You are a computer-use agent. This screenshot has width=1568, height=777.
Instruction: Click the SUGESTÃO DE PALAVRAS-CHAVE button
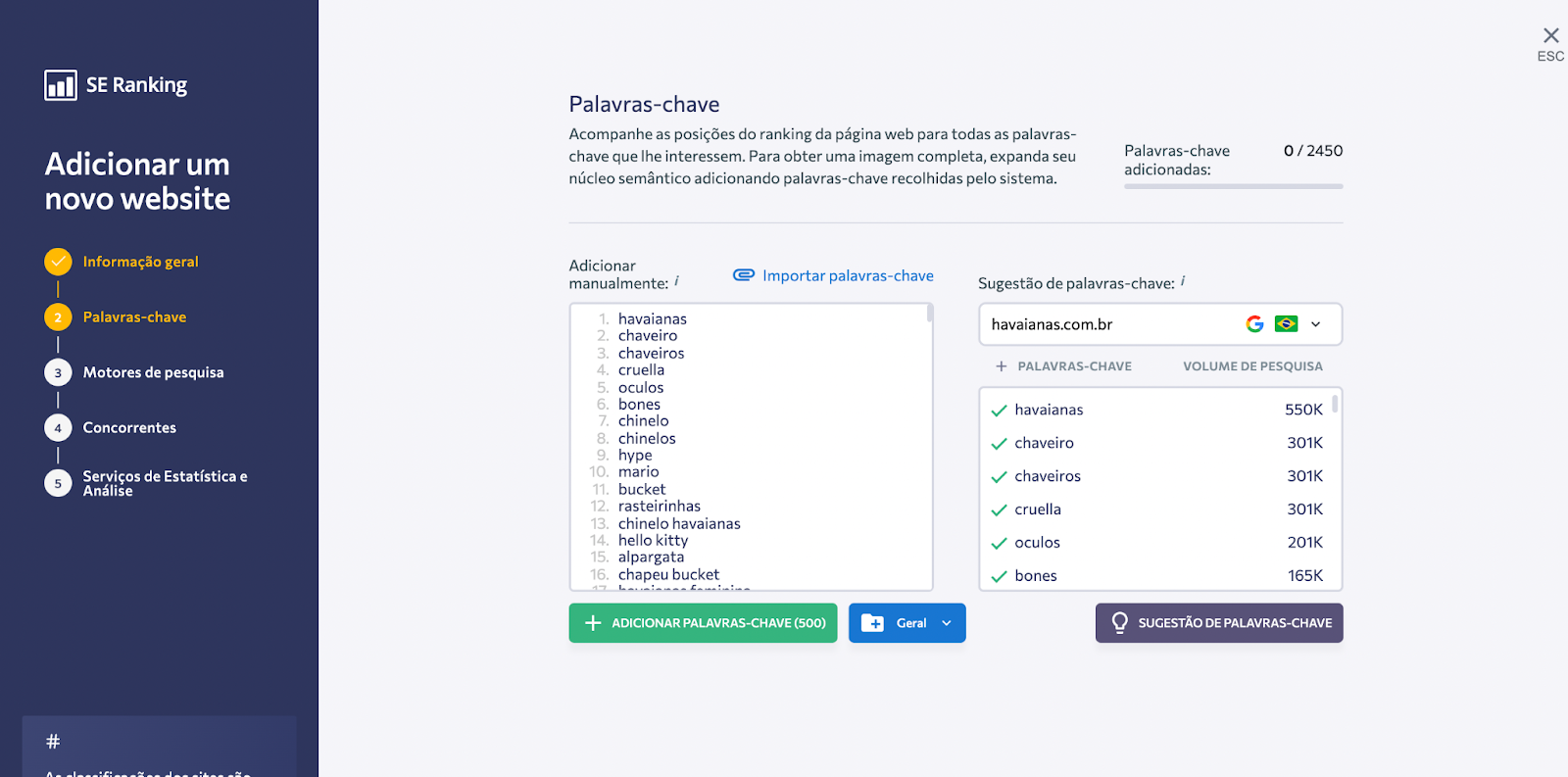pos(1219,623)
